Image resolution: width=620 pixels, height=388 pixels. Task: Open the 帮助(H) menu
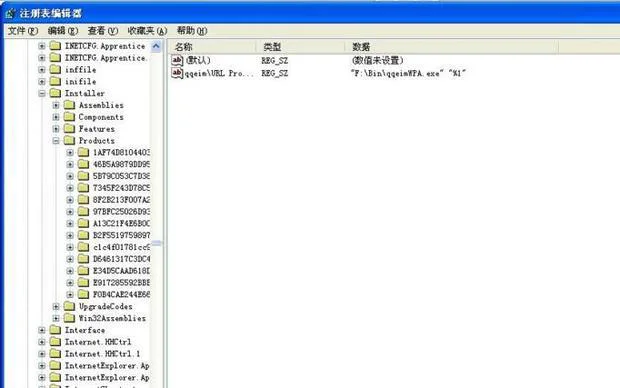click(192, 31)
